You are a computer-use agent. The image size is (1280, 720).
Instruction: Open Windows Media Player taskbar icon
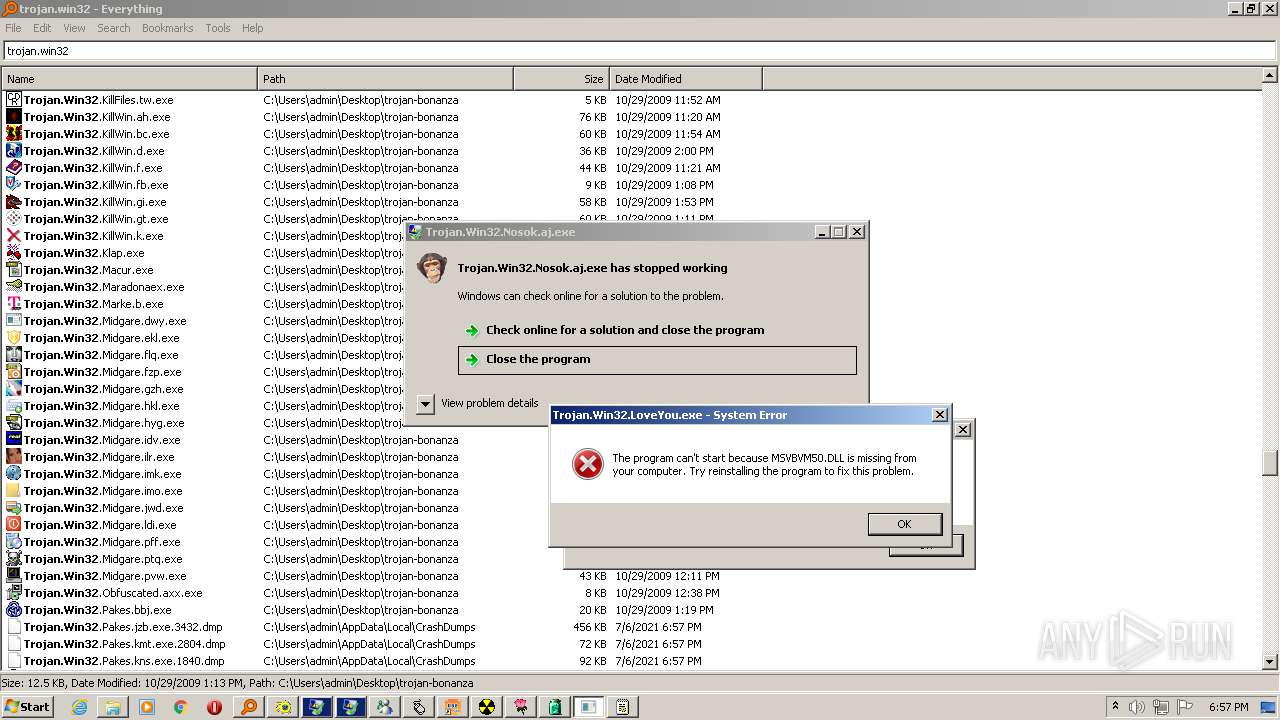[x=147, y=707]
